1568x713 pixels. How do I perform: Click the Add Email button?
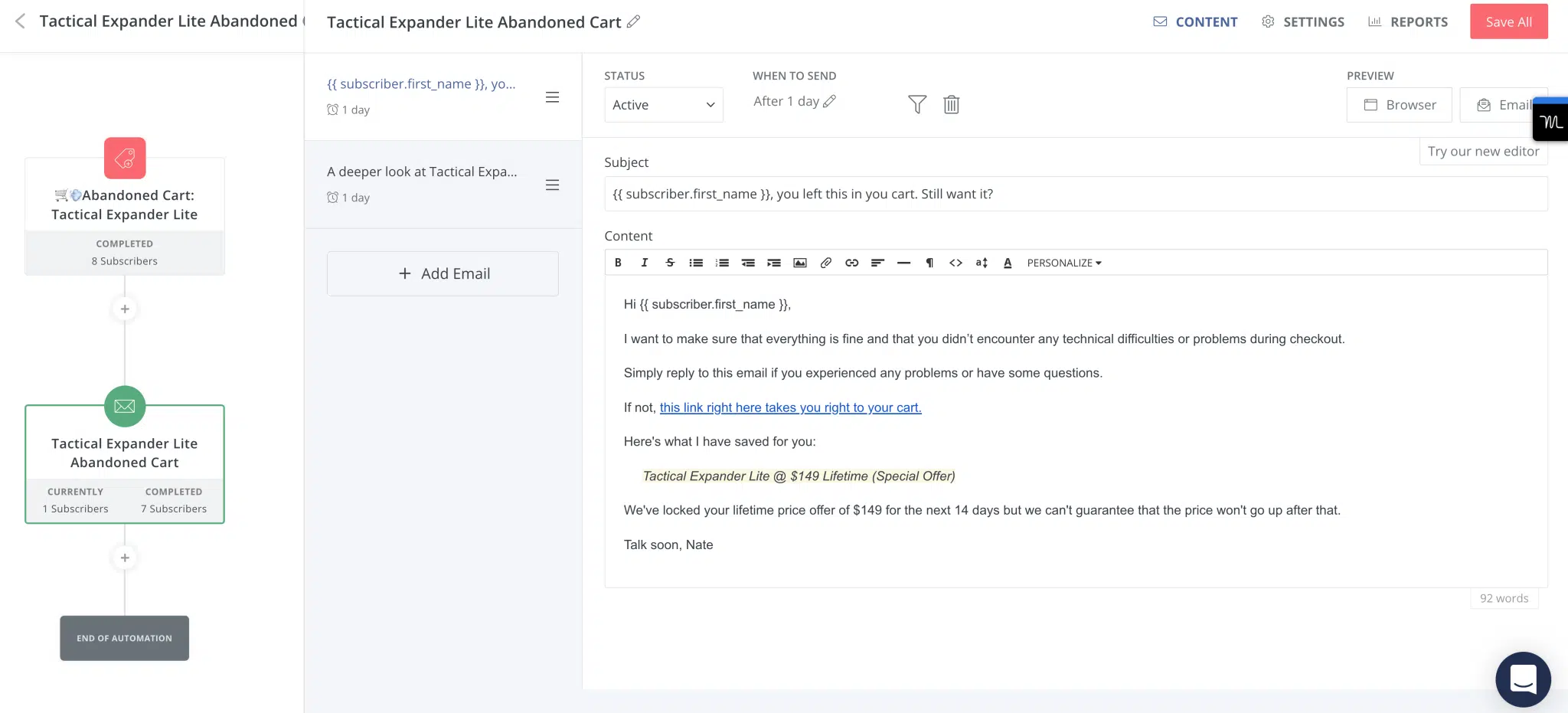click(x=443, y=273)
